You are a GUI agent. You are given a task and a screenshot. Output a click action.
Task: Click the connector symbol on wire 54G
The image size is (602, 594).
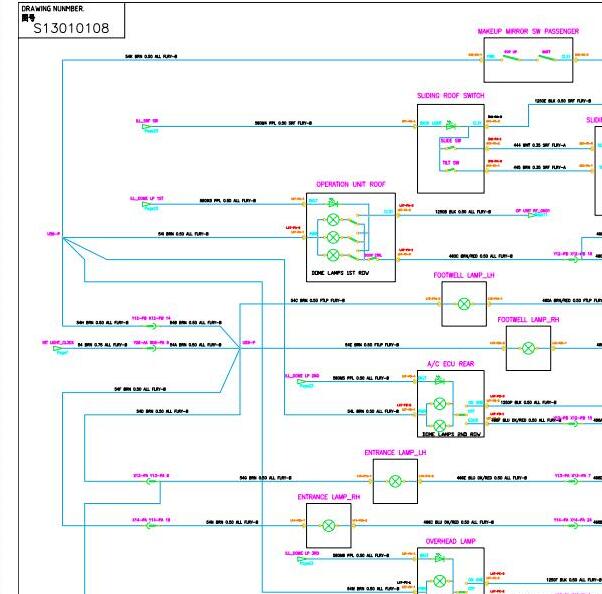[151, 481]
